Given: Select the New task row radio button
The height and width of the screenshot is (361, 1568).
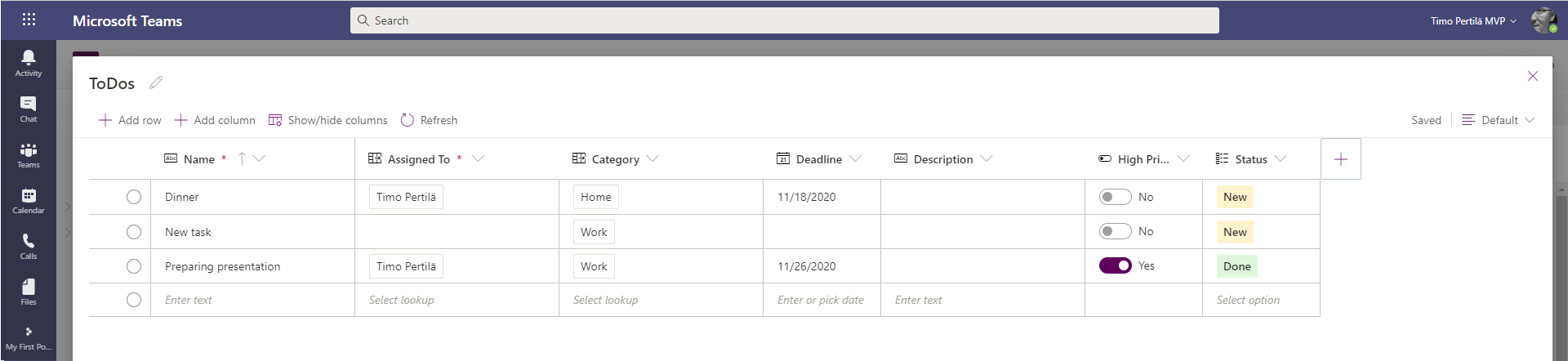Looking at the screenshot, I should tap(134, 232).
